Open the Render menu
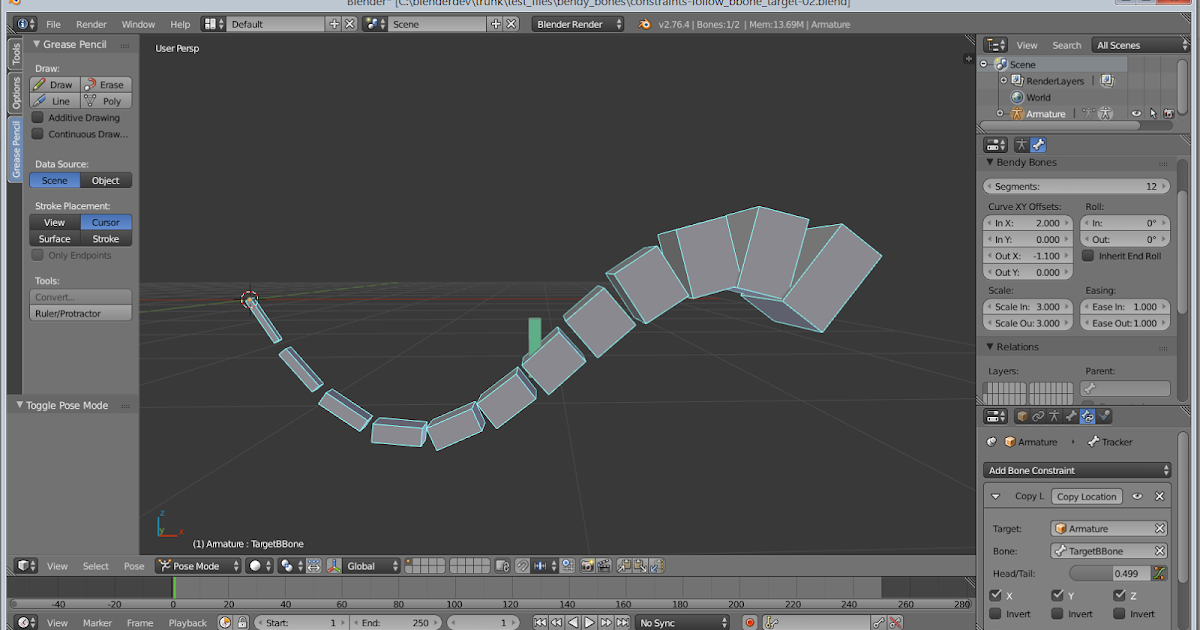Image resolution: width=1200 pixels, height=630 pixels. tap(91, 24)
